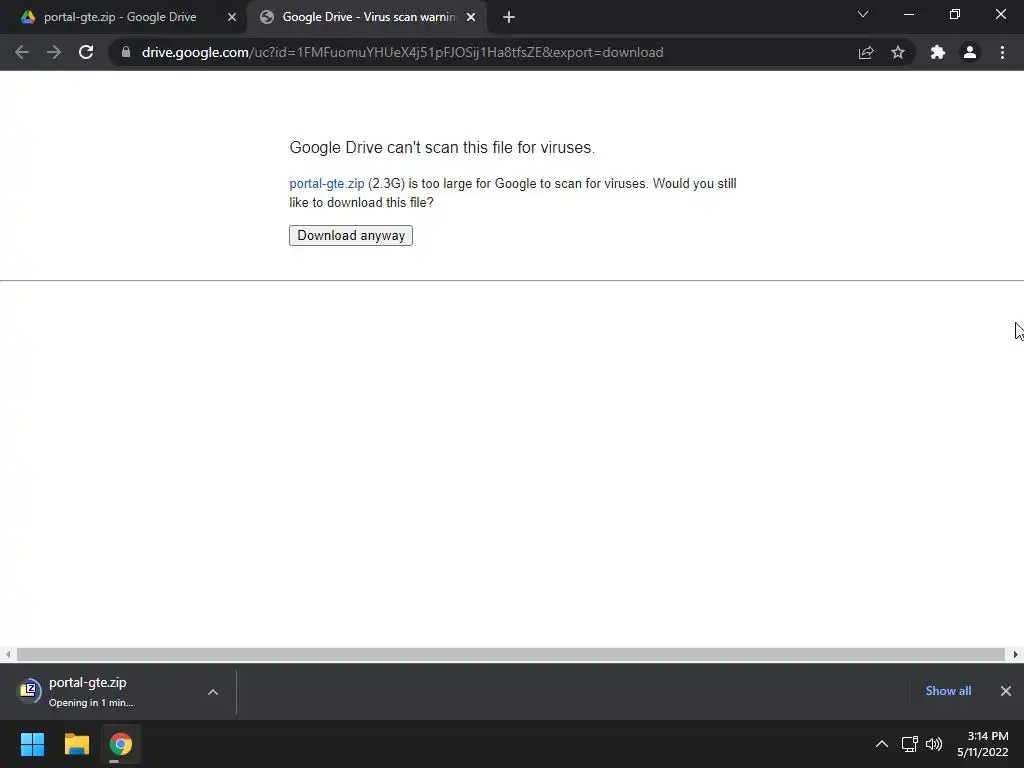Open the Extensions puzzle icon
Screen dimensions: 1024x768
[x=938, y=52]
